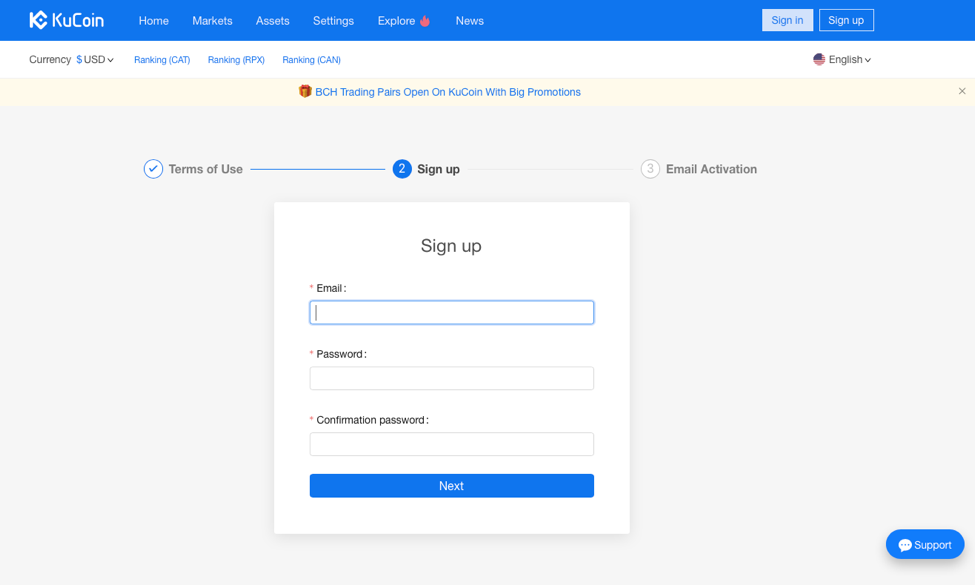Click the step 2 Sign up circle
This screenshot has height=585, width=975.
402,168
